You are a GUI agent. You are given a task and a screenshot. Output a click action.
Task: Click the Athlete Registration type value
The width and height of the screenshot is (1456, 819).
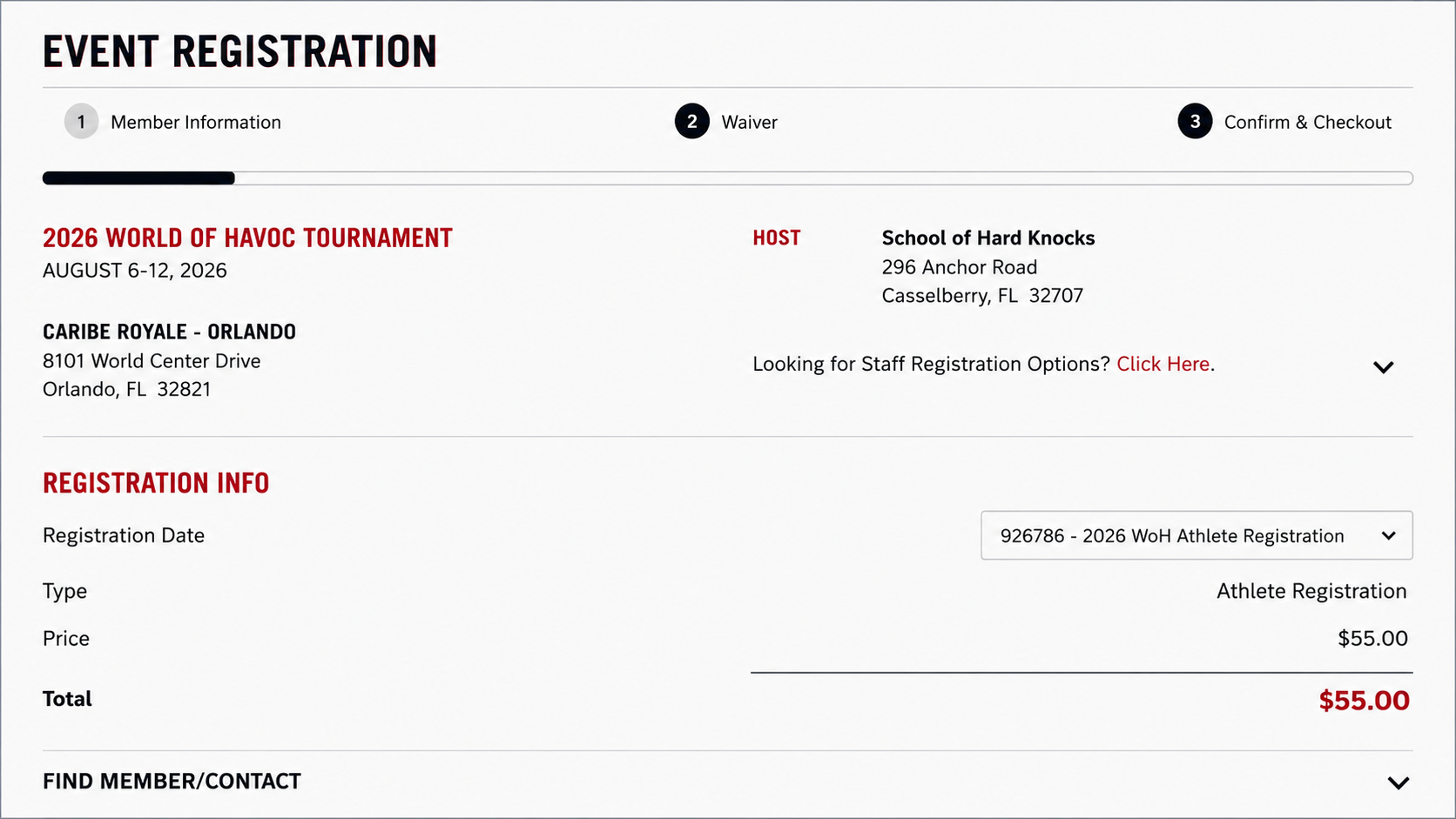(1311, 591)
